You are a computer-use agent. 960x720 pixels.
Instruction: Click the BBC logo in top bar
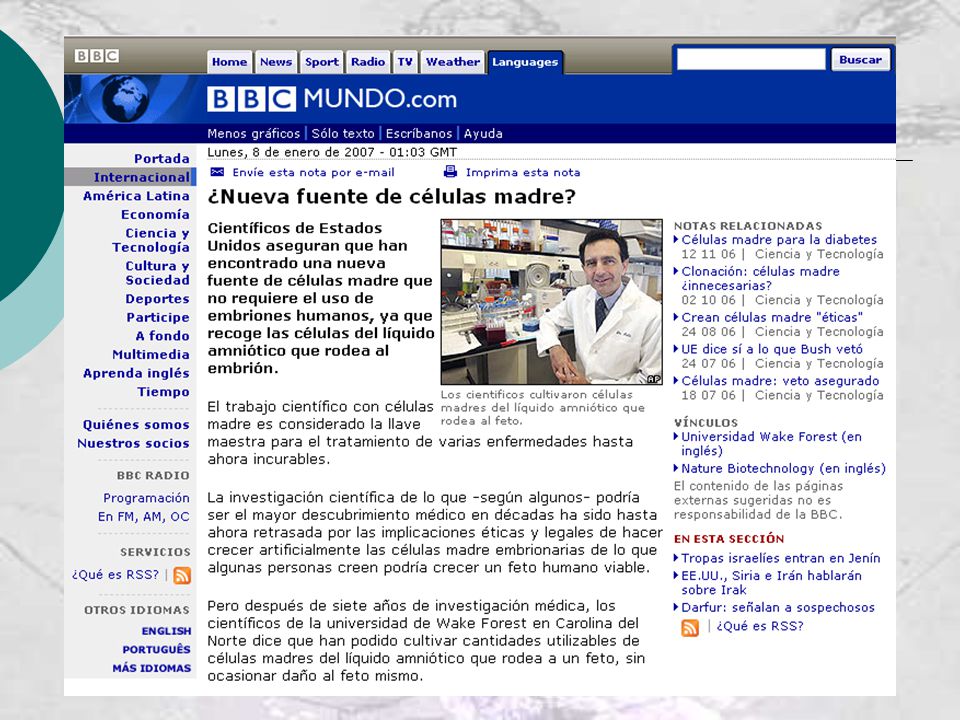[97, 56]
